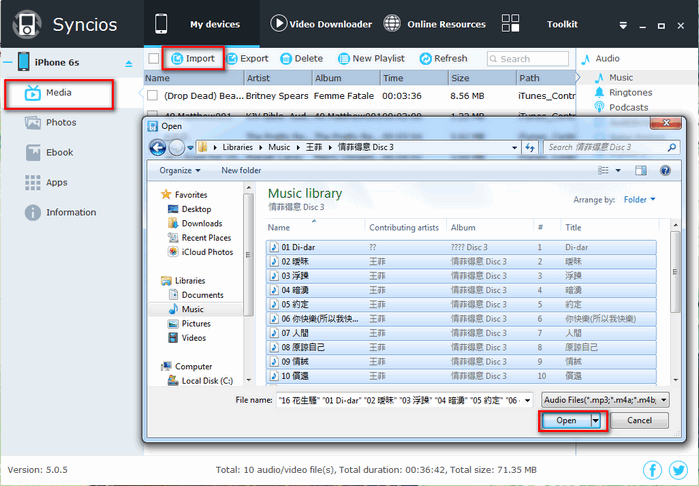Click the Online Resources globe icon
The image size is (699, 486).
pyautogui.click(x=392, y=23)
